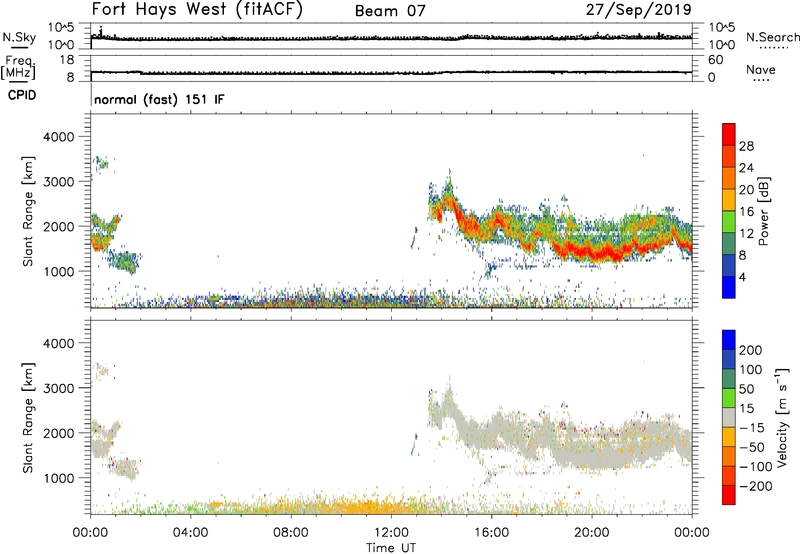Image resolution: width=800 pixels, height=554 pixels.
Task: Click the '16:00' time axis label
Action: [x=491, y=533]
